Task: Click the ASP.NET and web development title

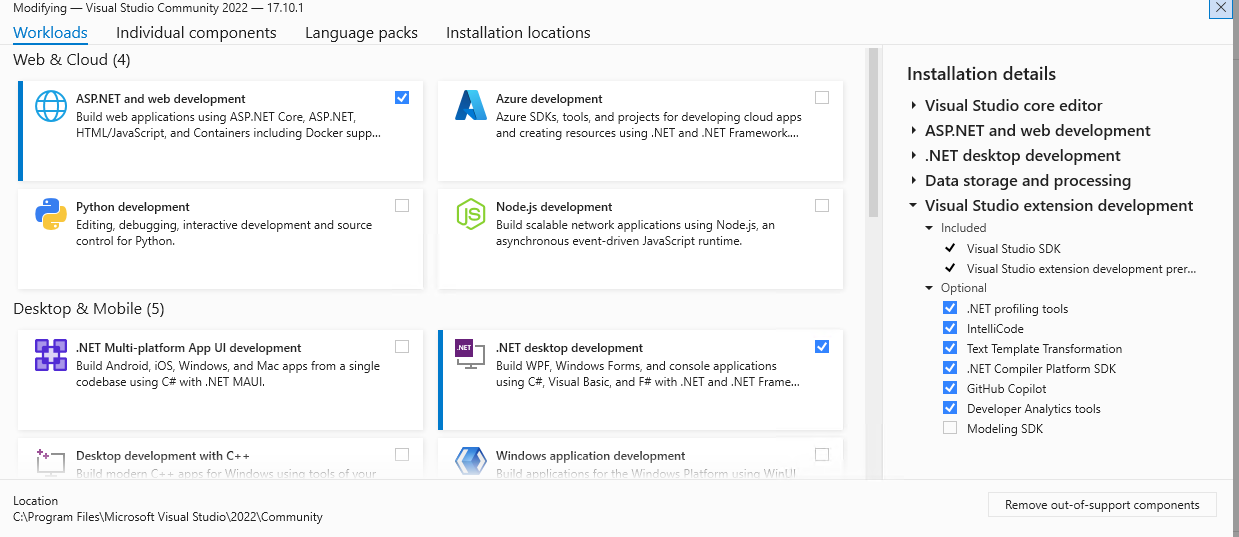Action: coord(161,99)
